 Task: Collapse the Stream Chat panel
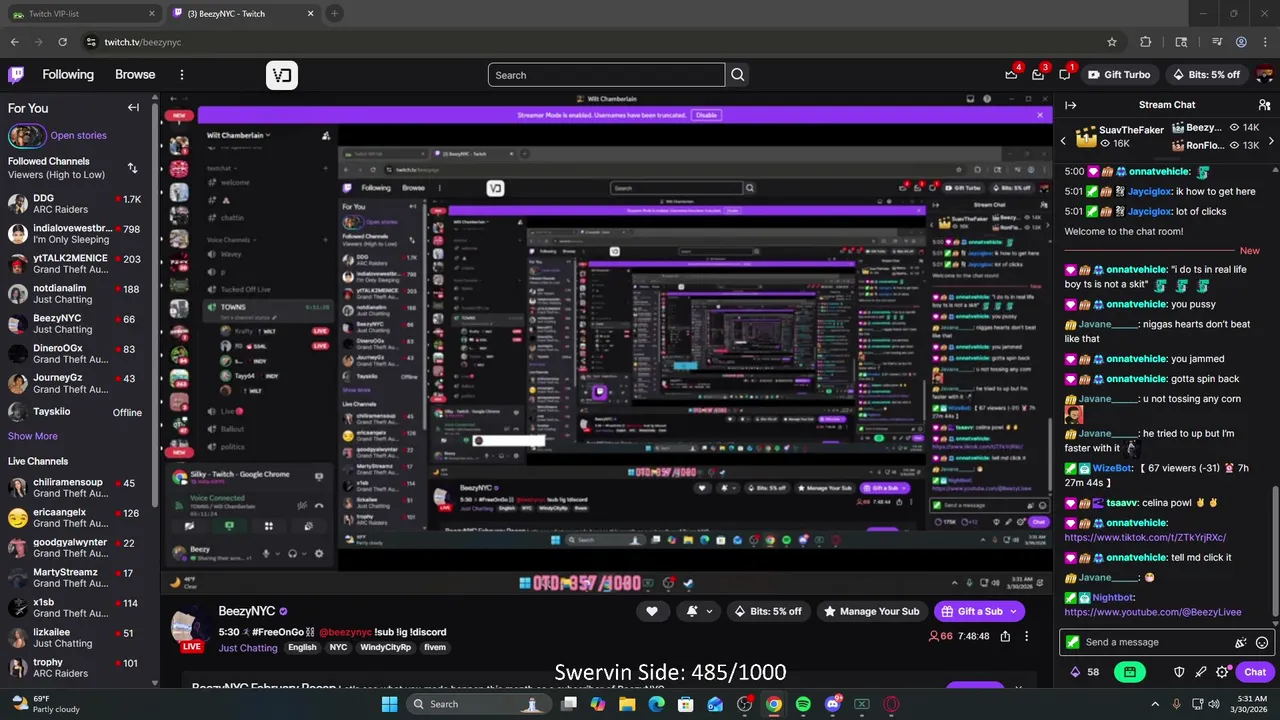tap(1071, 105)
